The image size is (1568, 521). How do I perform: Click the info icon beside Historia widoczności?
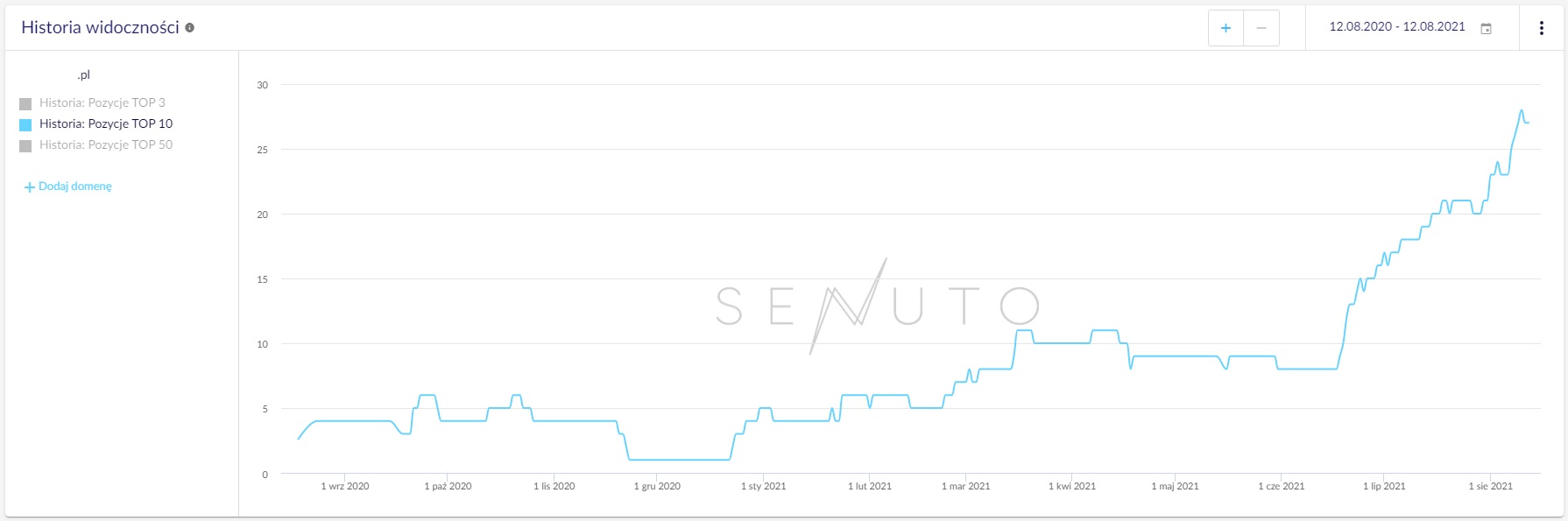pyautogui.click(x=189, y=27)
